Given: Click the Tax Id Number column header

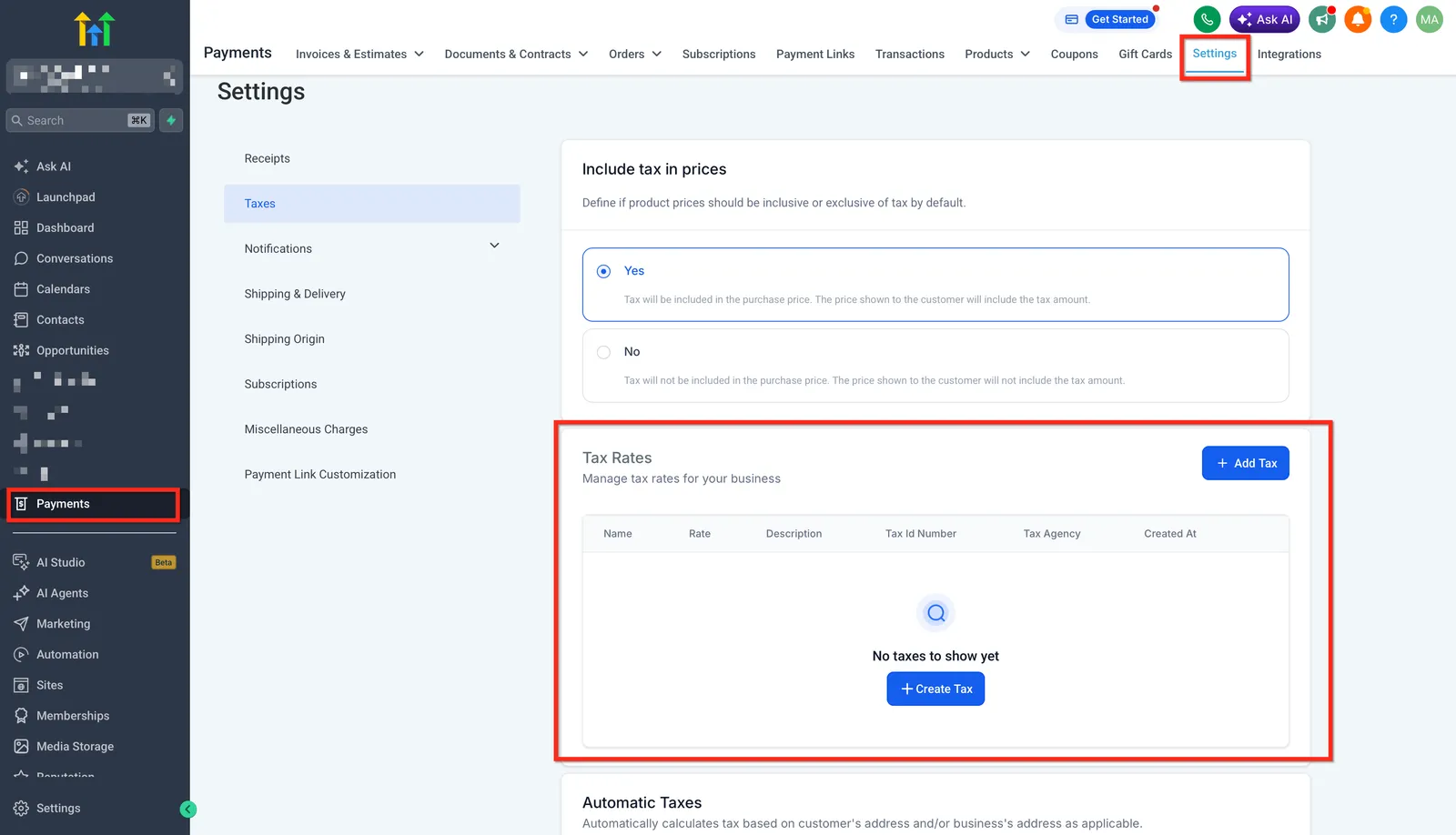Looking at the screenshot, I should (921, 534).
